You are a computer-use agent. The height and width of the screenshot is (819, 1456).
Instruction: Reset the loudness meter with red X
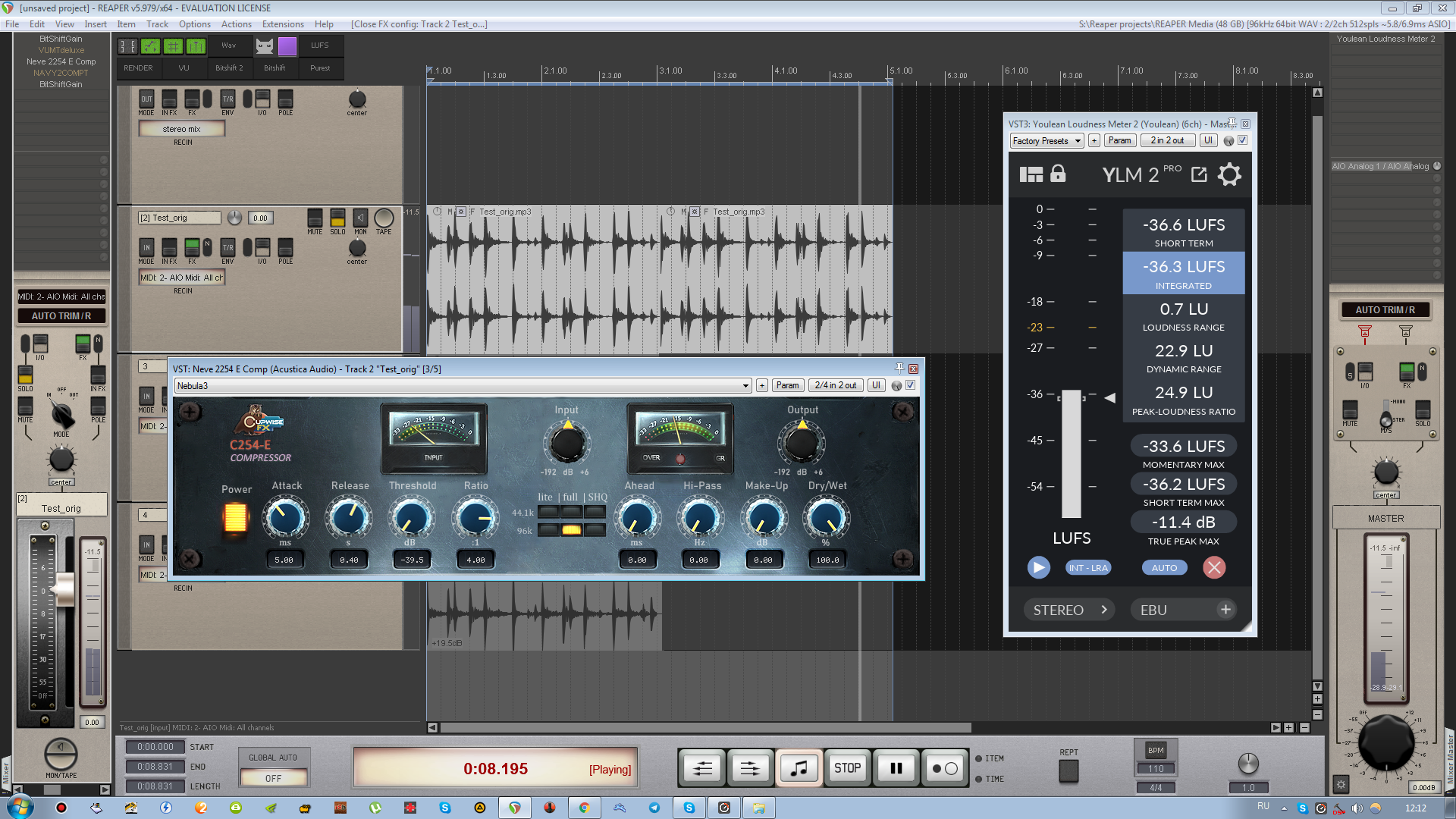pyautogui.click(x=1214, y=567)
